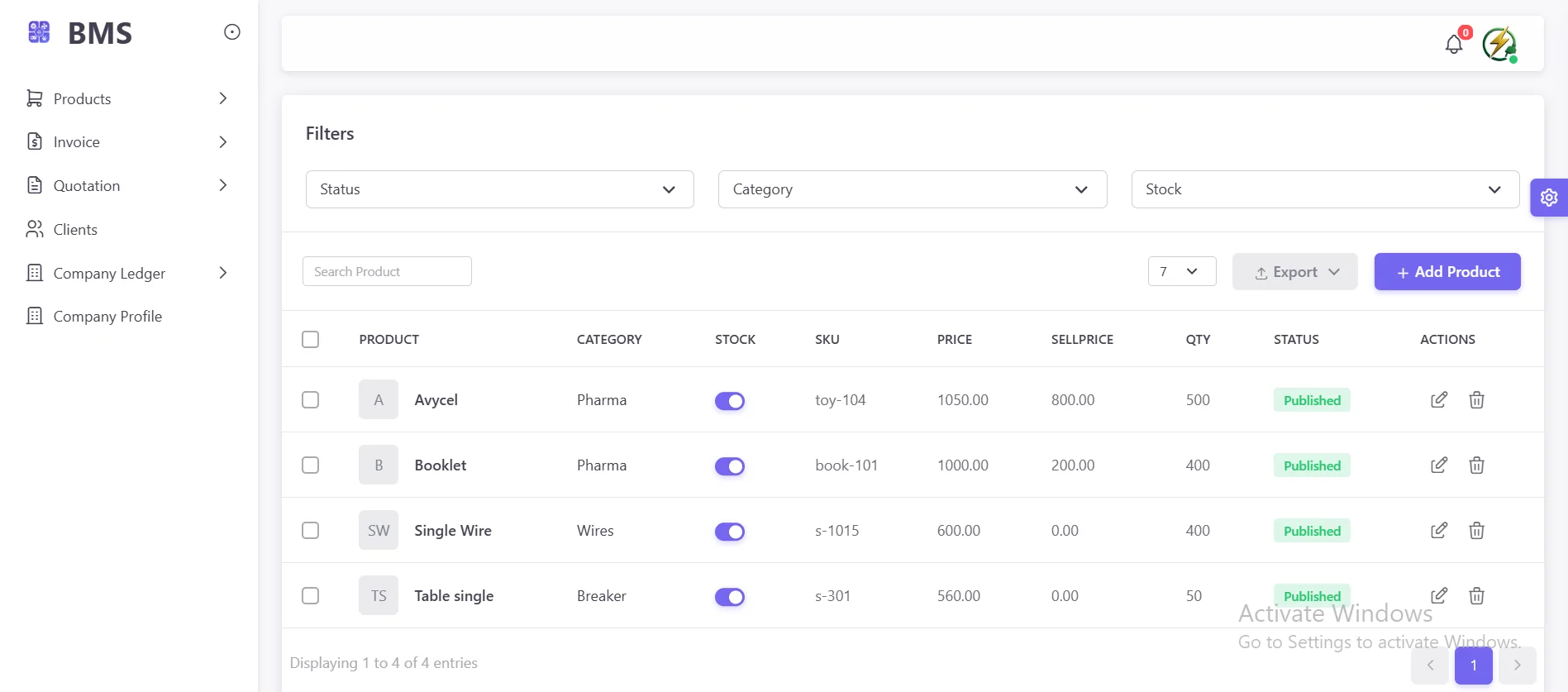Click the Add Product button
Viewport: 1568px width, 692px height.
point(1446,272)
